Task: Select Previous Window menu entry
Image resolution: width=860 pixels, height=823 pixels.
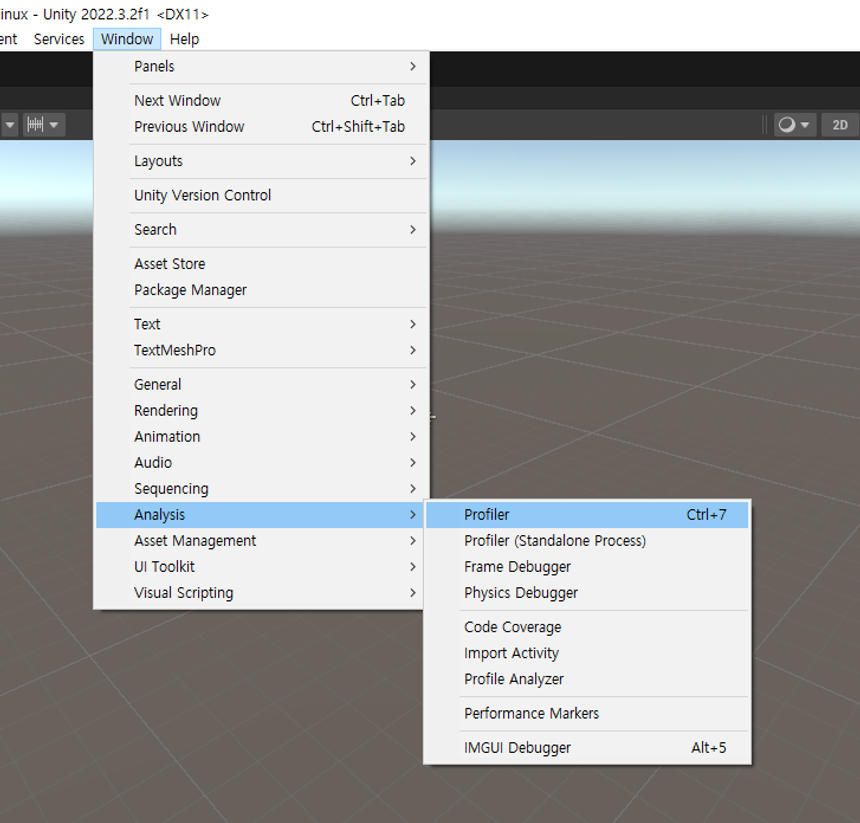Action: coord(259,127)
